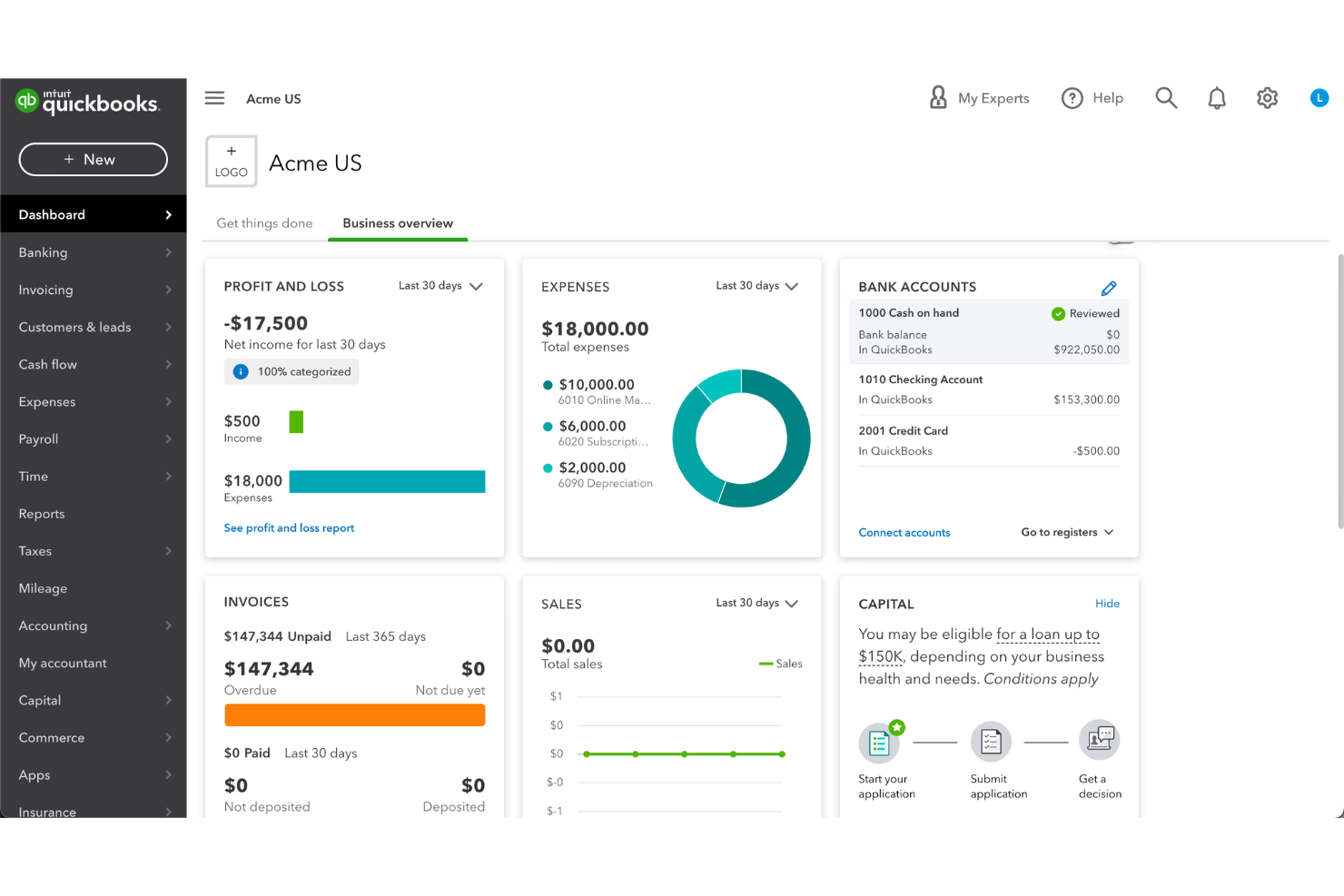The image size is (1344, 896).
Task: Edit bank accounts using the pencil icon
Action: pyautogui.click(x=1109, y=288)
